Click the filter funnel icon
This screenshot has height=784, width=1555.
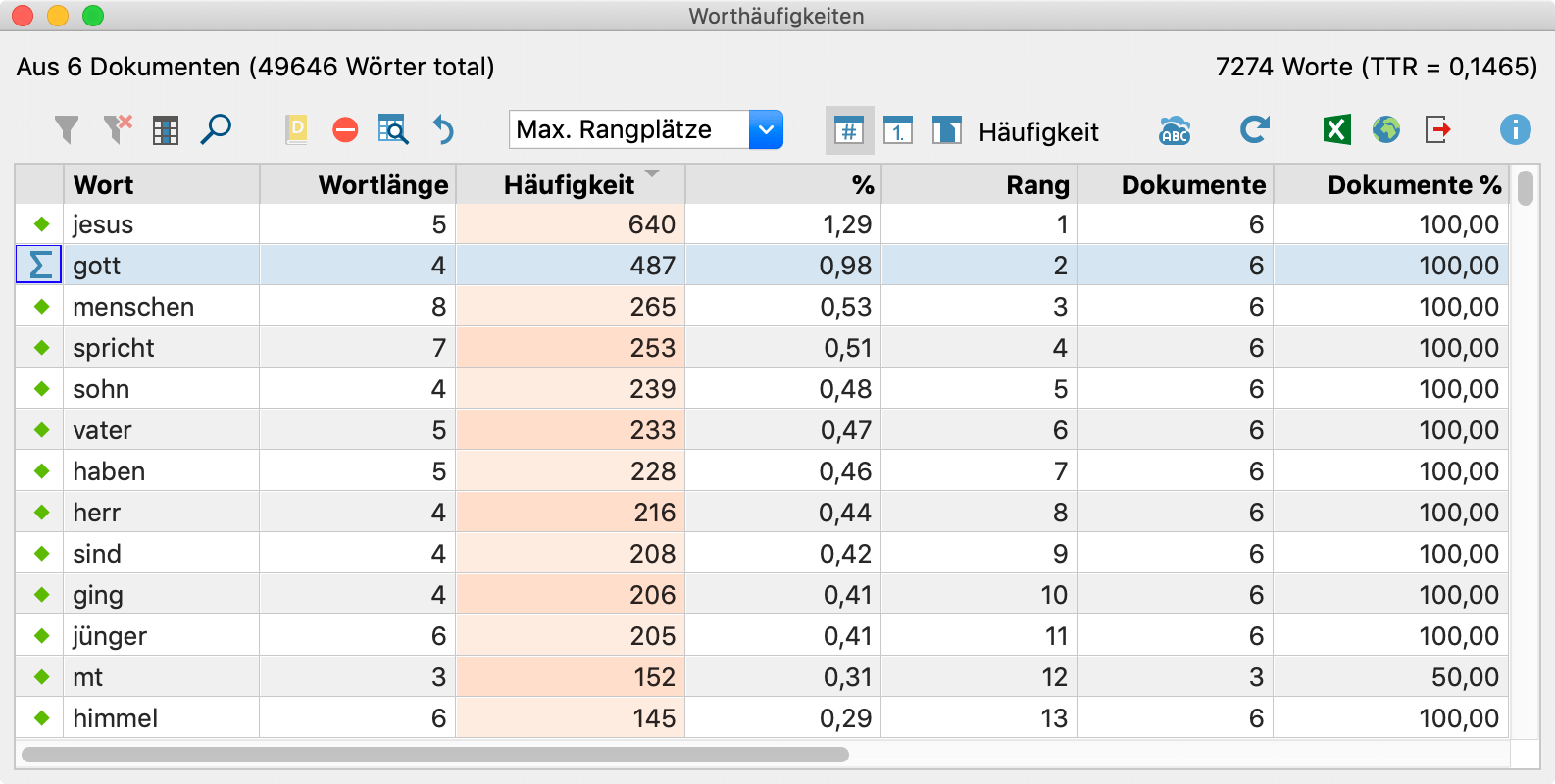[66, 129]
